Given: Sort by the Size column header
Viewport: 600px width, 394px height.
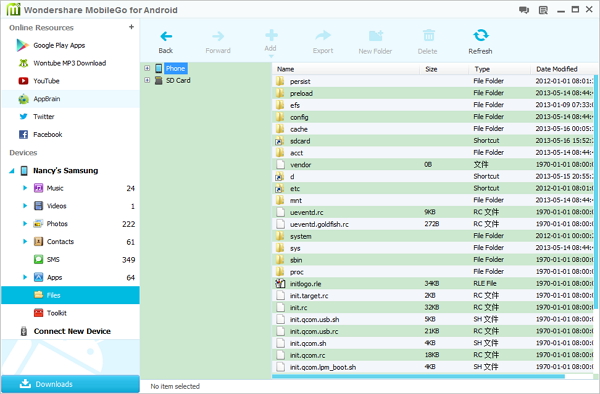Looking at the screenshot, I should (444, 69).
